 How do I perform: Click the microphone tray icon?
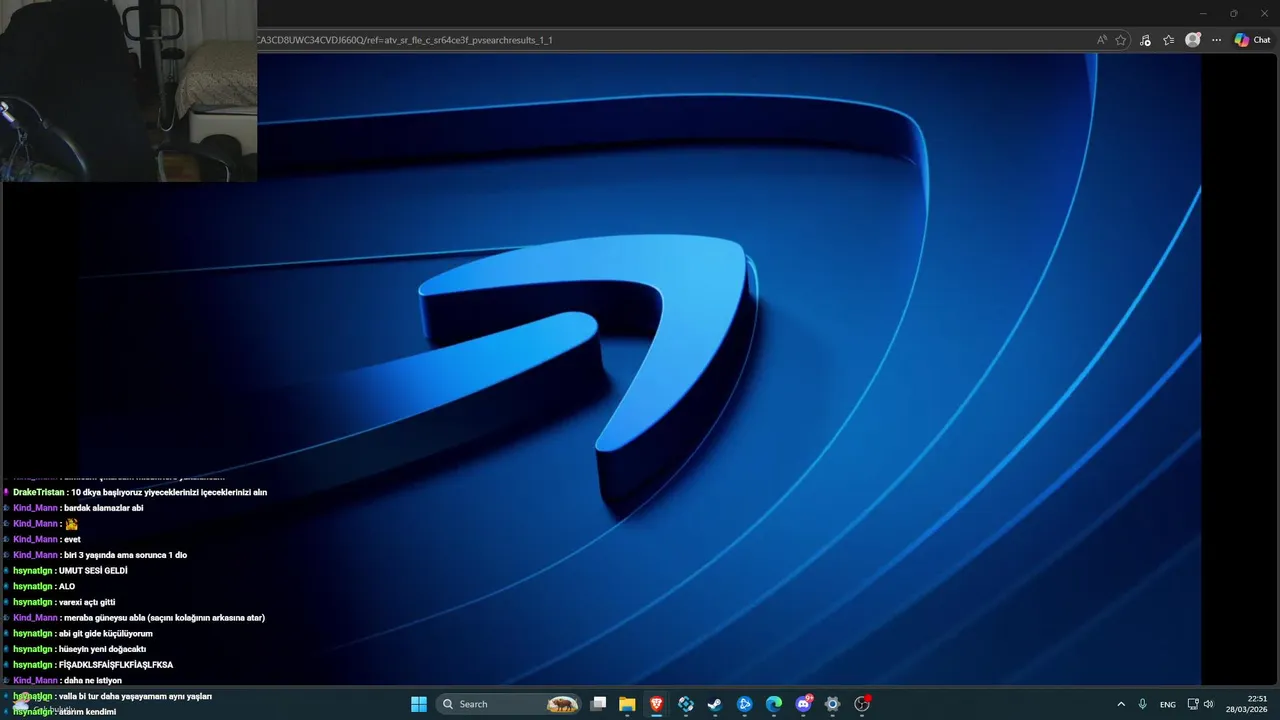pyautogui.click(x=1142, y=704)
